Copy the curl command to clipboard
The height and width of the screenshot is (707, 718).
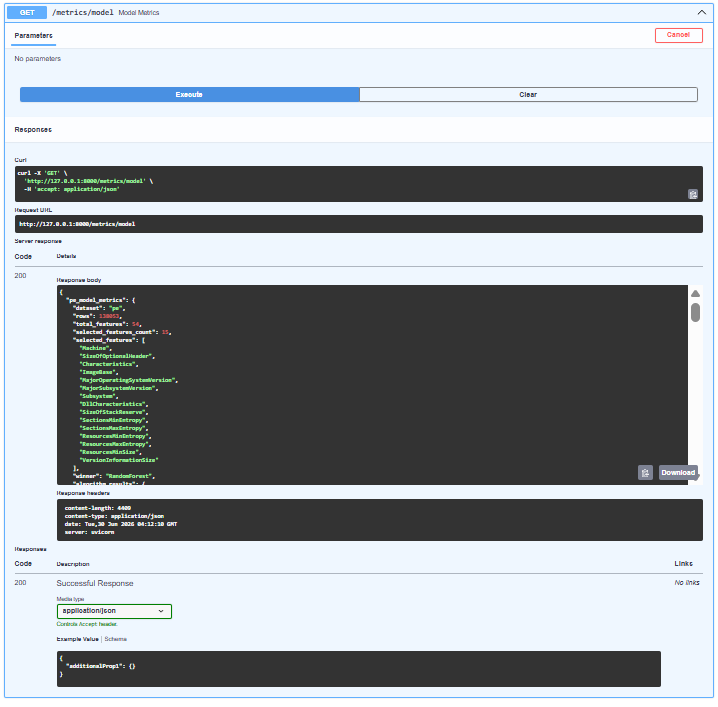click(693, 194)
